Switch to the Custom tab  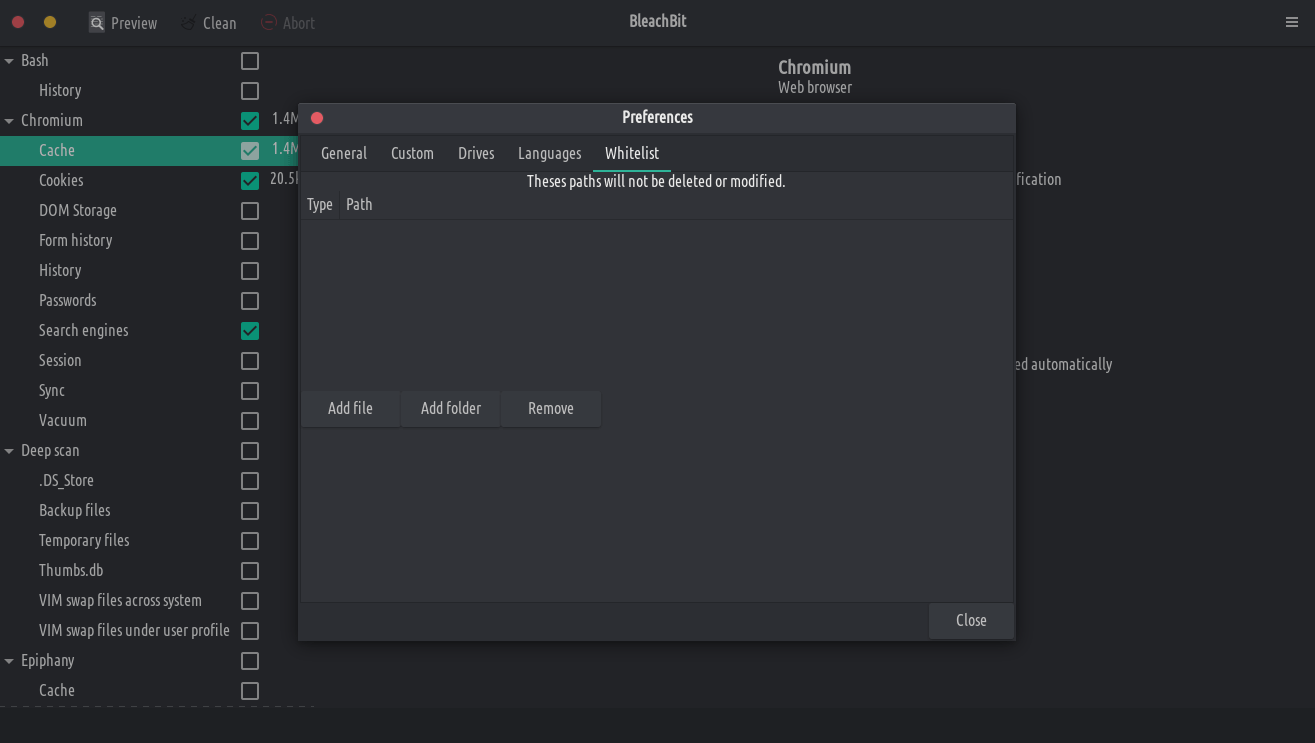[x=412, y=153]
